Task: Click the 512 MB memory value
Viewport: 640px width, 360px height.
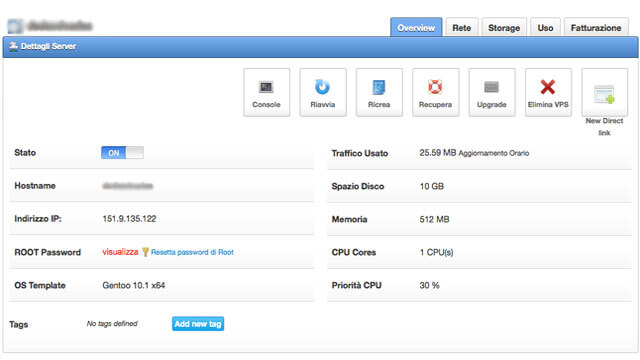Action: [x=434, y=219]
